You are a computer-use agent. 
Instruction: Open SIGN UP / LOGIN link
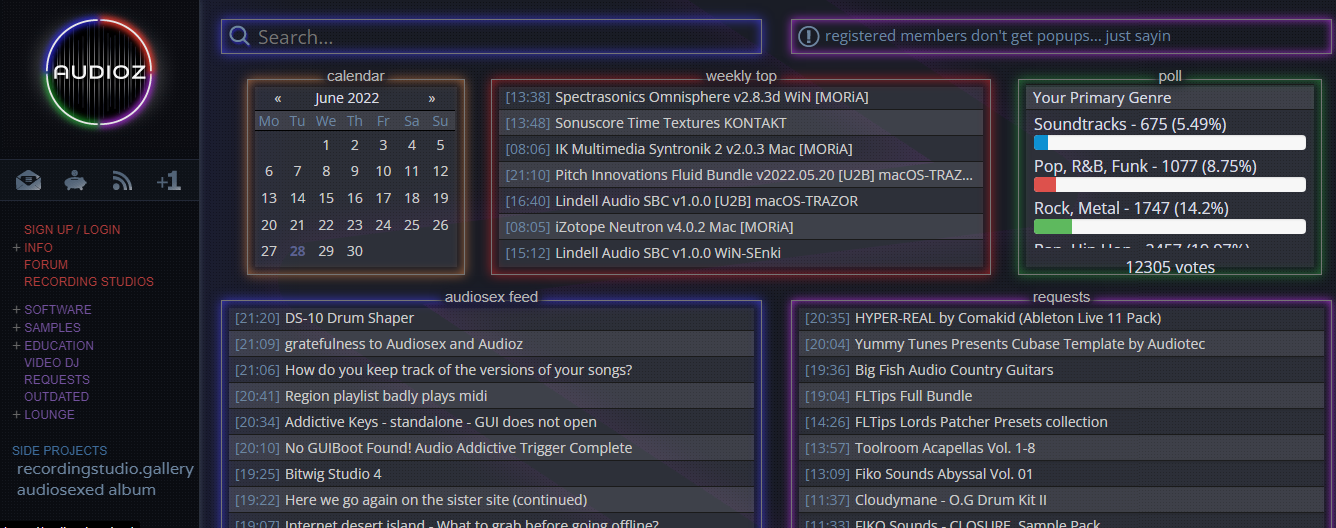(x=72, y=230)
